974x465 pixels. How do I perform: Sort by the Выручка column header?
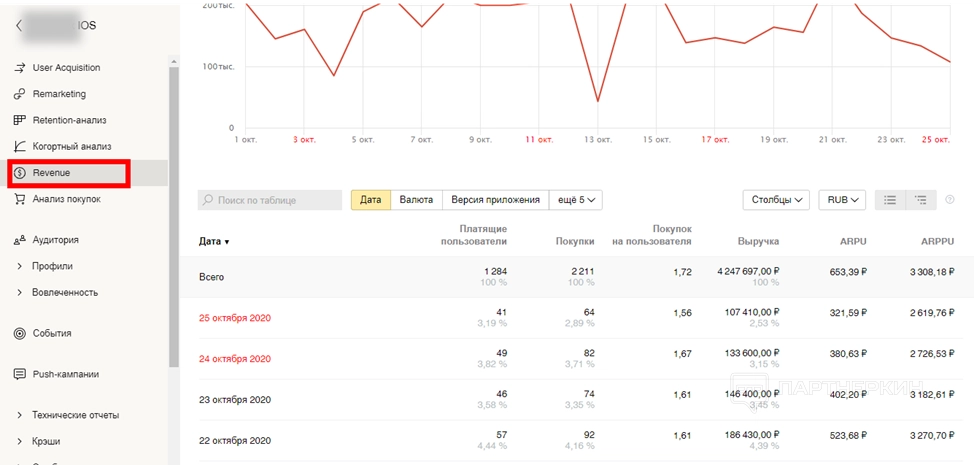758,242
